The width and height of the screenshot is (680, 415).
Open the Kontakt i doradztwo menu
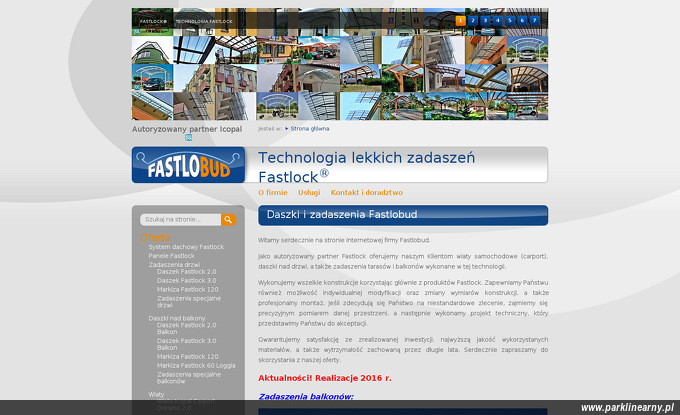click(366, 193)
